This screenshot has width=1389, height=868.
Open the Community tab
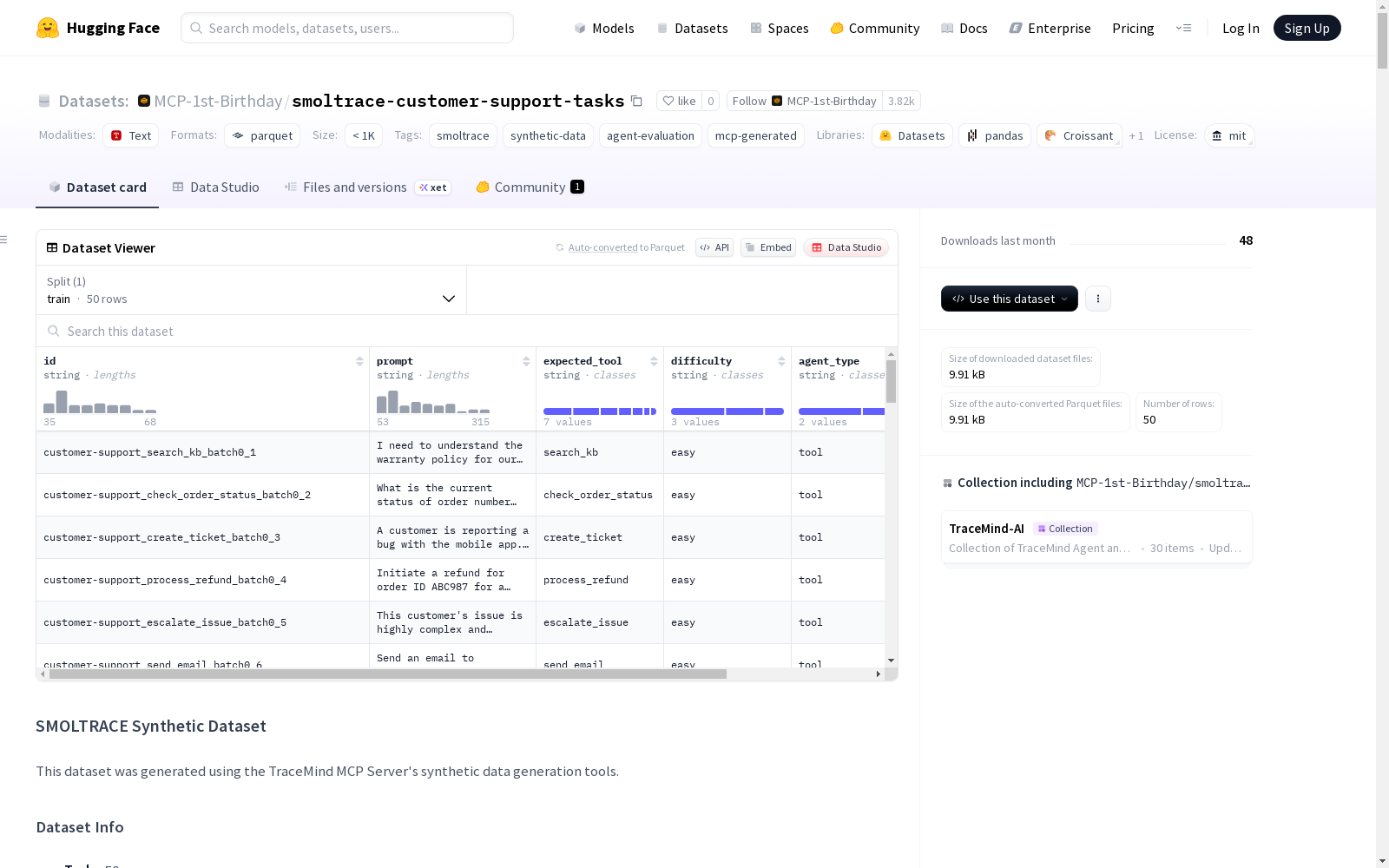click(x=530, y=187)
